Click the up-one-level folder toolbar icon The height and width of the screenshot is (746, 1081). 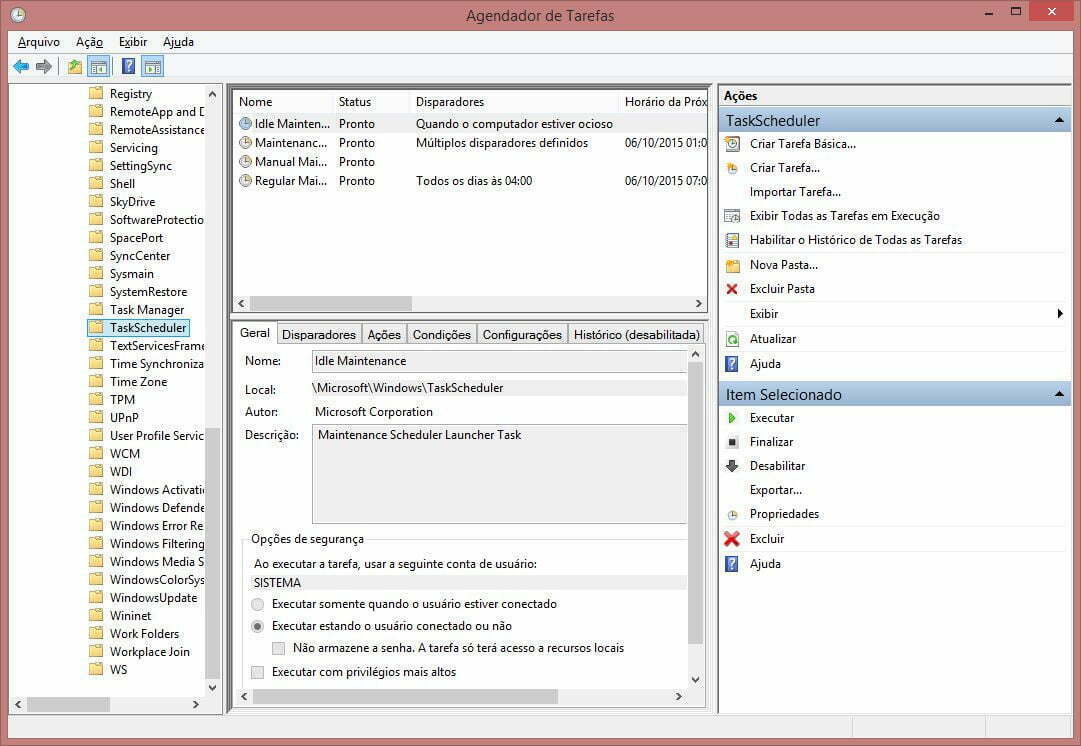(74, 67)
